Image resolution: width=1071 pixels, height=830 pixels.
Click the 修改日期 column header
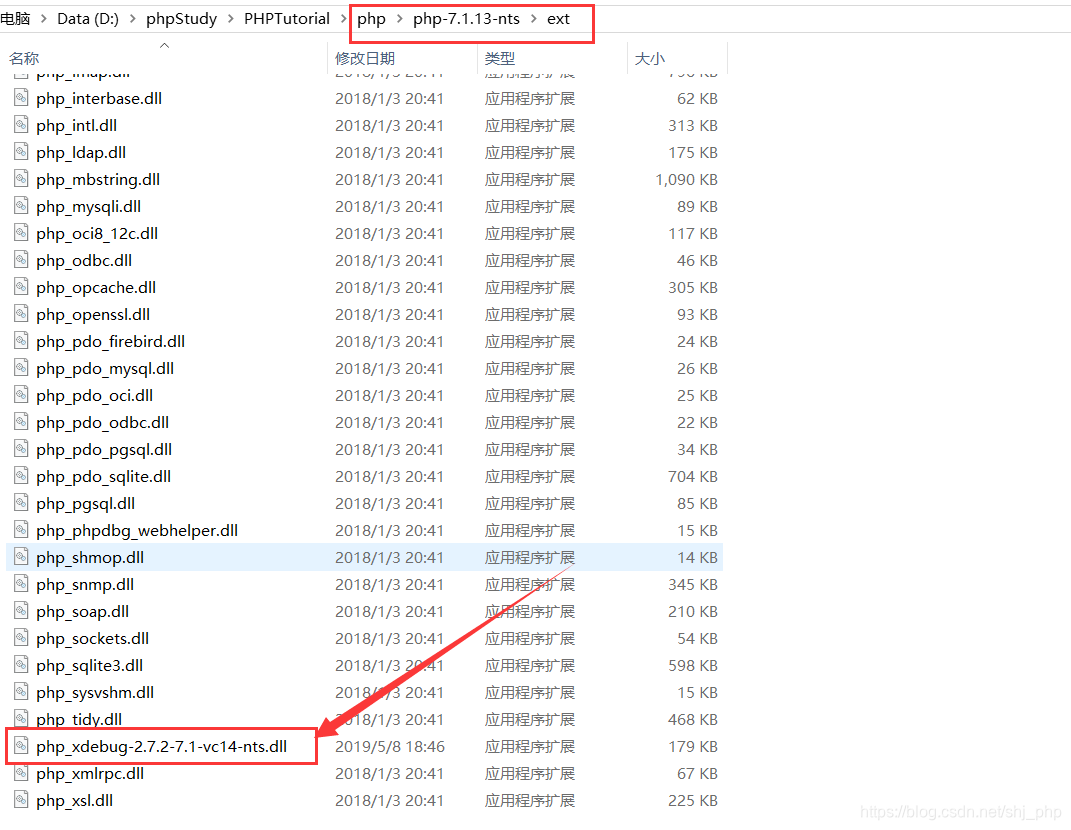pyautogui.click(x=364, y=58)
